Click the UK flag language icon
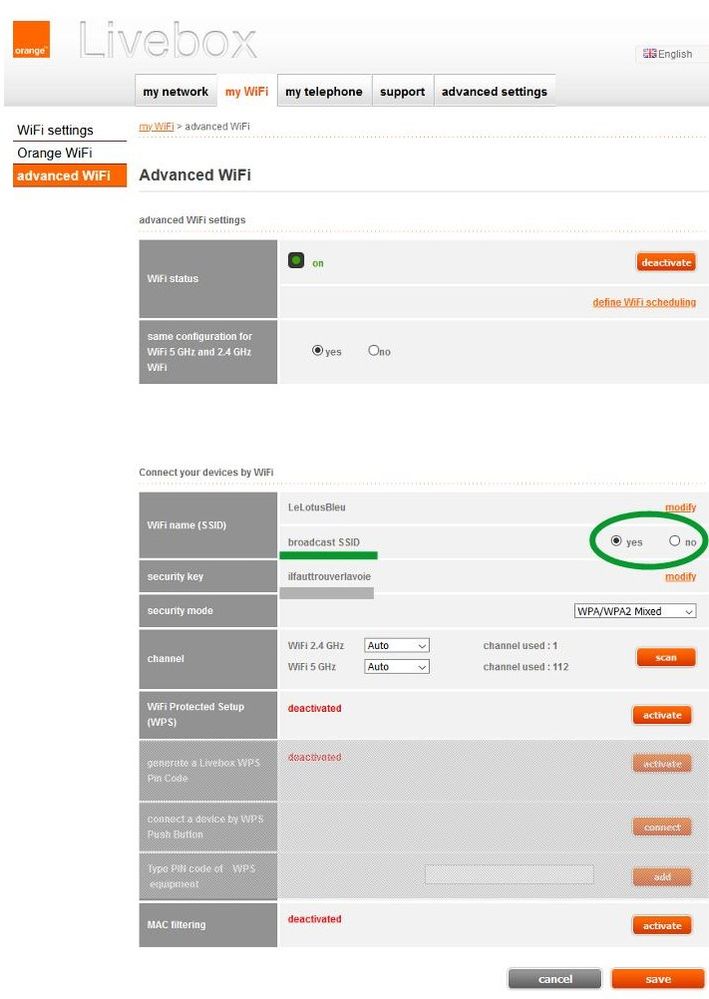The width and height of the screenshot is (709, 999). (x=649, y=54)
